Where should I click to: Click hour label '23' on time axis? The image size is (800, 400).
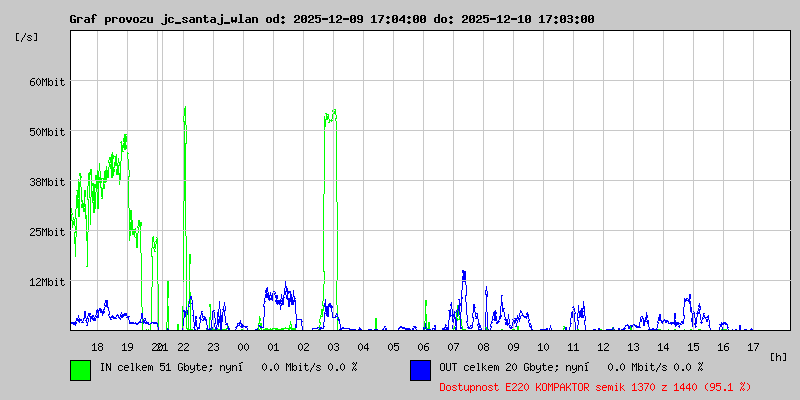(x=213, y=347)
